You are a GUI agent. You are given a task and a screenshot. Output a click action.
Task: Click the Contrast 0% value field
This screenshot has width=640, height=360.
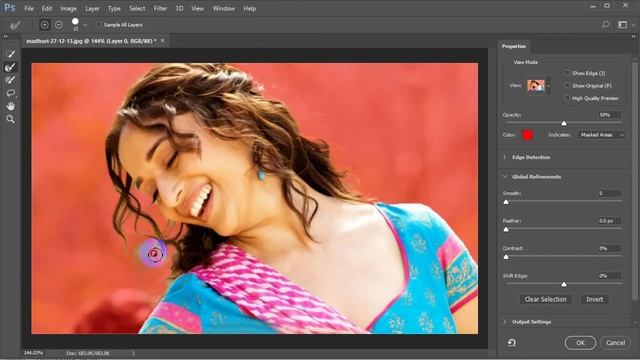tap(609, 248)
